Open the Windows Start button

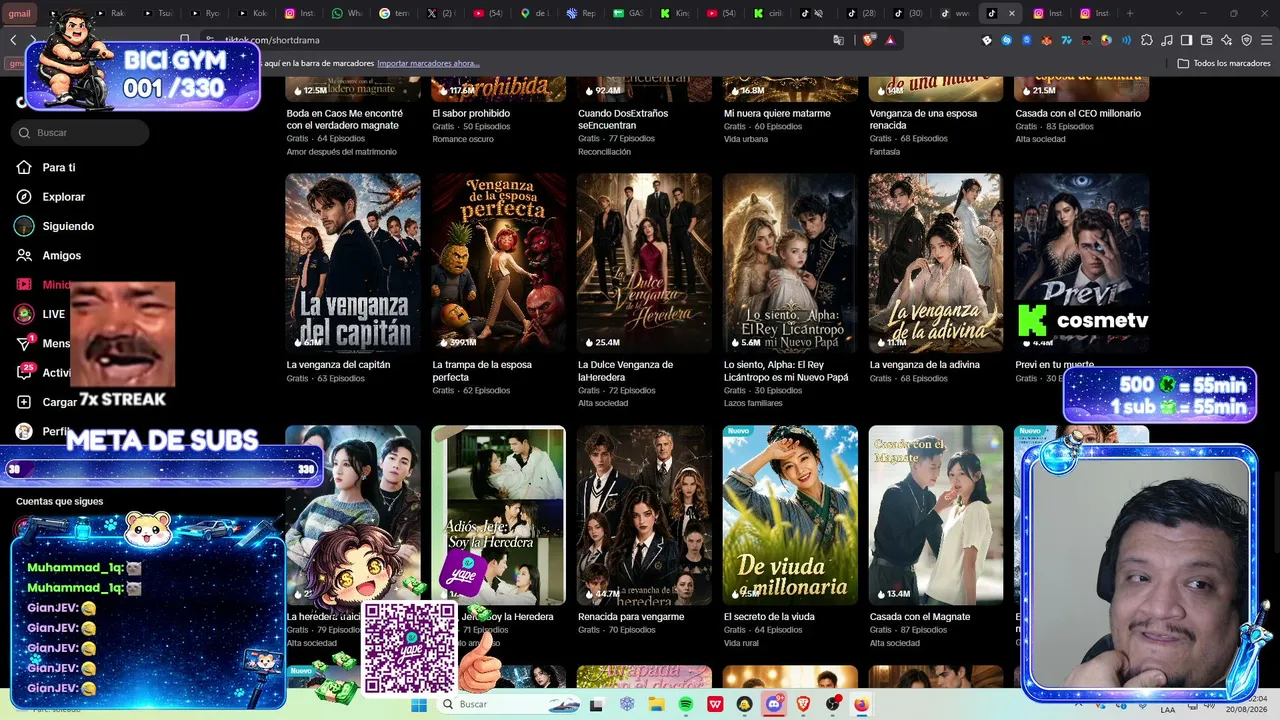point(419,704)
